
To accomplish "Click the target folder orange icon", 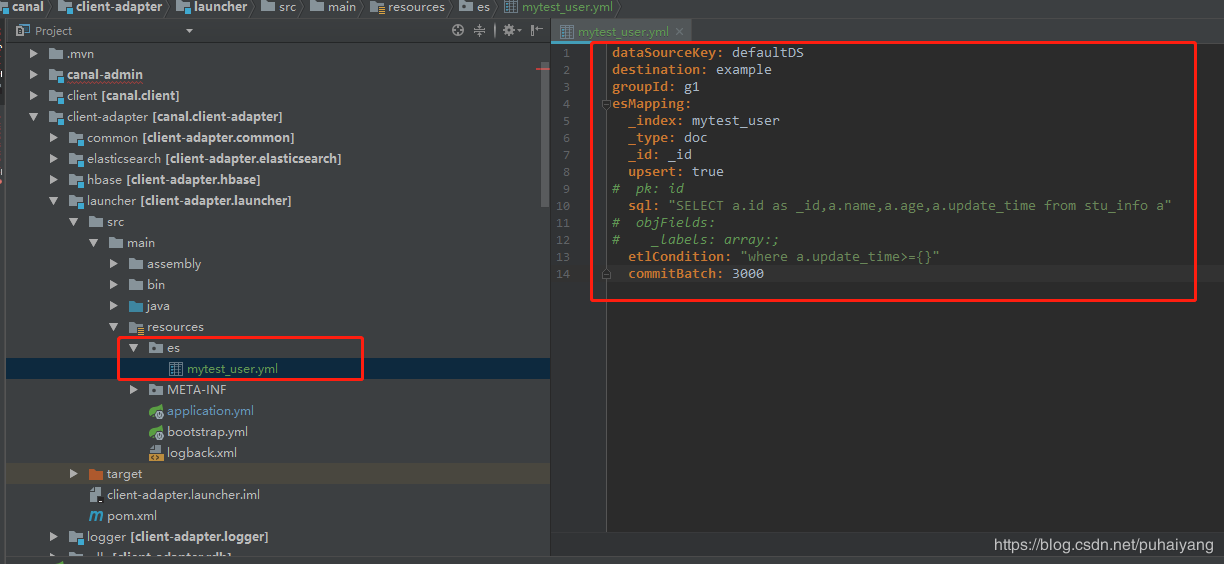I will click(96, 474).
